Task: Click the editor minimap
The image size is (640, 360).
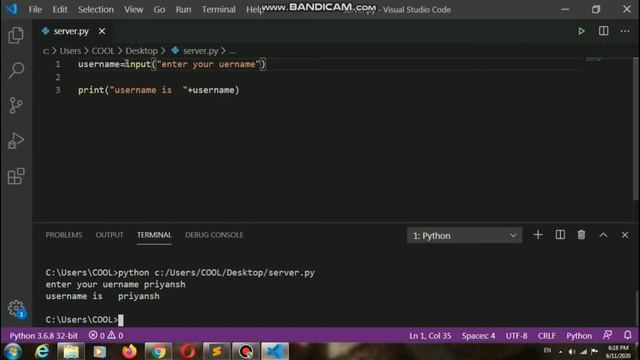Action: click(594, 60)
